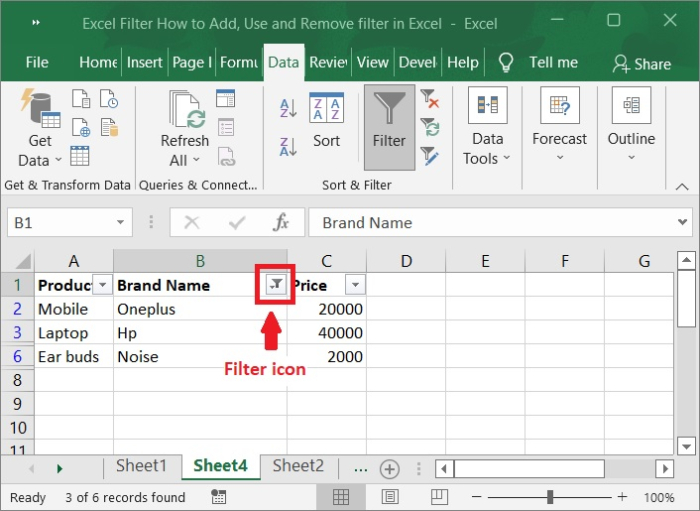Image resolution: width=700 pixels, height=511 pixels.
Task: Expand the formula bar
Action: (x=683, y=222)
